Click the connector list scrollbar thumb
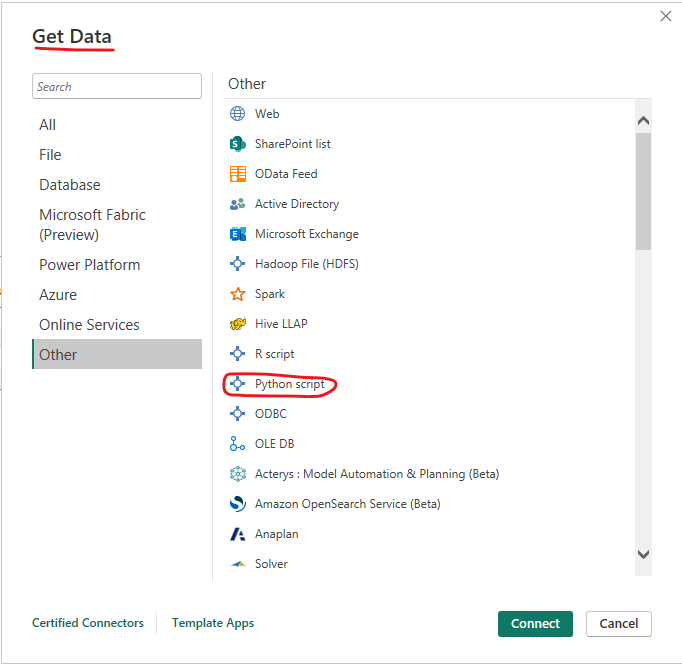This screenshot has width=682, height=664. coord(643,191)
